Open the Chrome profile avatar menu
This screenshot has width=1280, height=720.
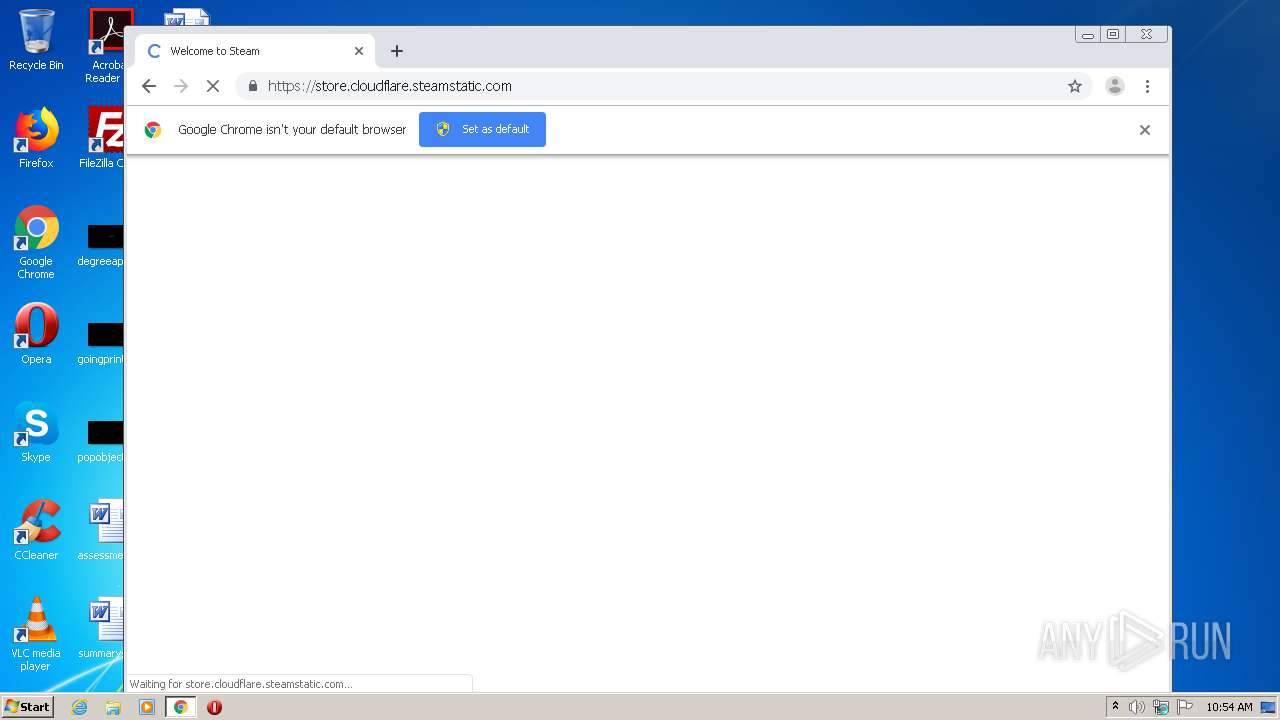1115,86
